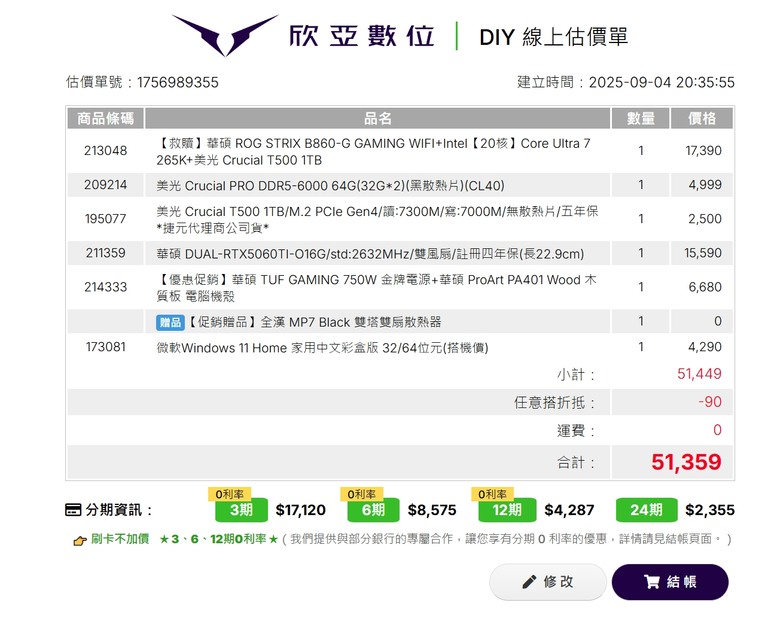This screenshot has height=621, width=780.
Task: Click the 品名 column header
Action: (378, 118)
